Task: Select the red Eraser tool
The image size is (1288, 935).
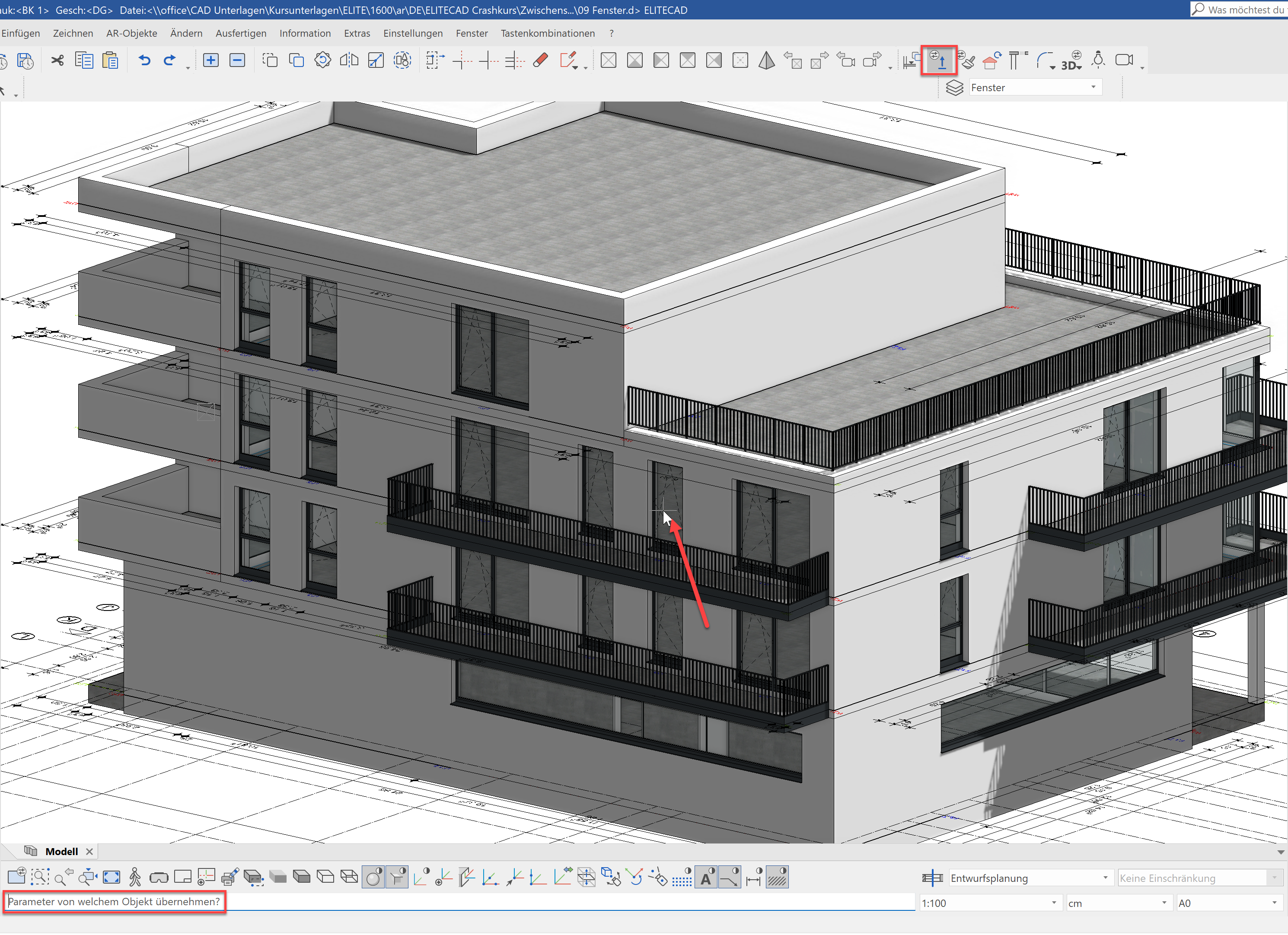Action: (541, 60)
